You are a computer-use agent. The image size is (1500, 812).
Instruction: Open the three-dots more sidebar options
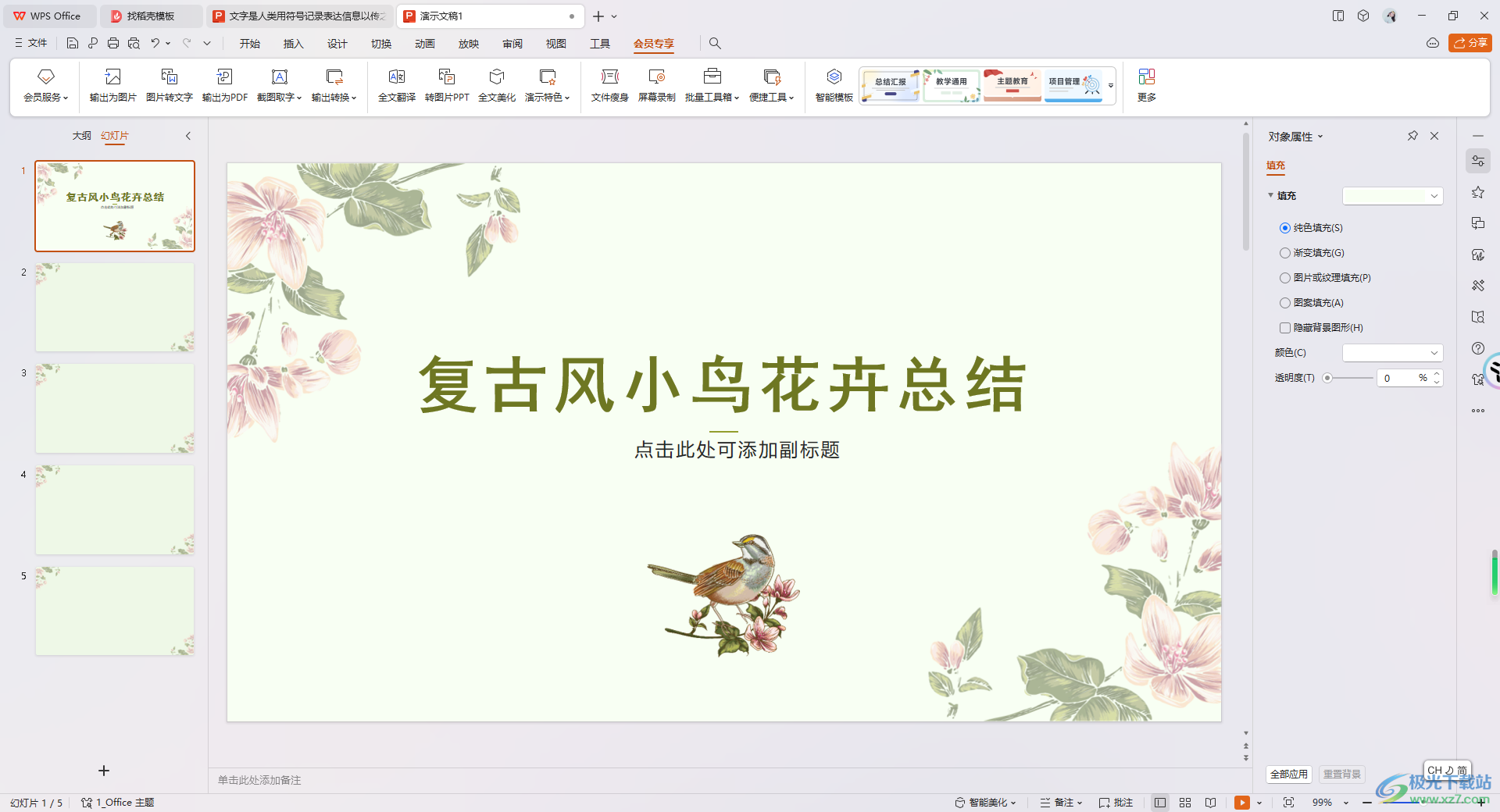click(x=1478, y=411)
